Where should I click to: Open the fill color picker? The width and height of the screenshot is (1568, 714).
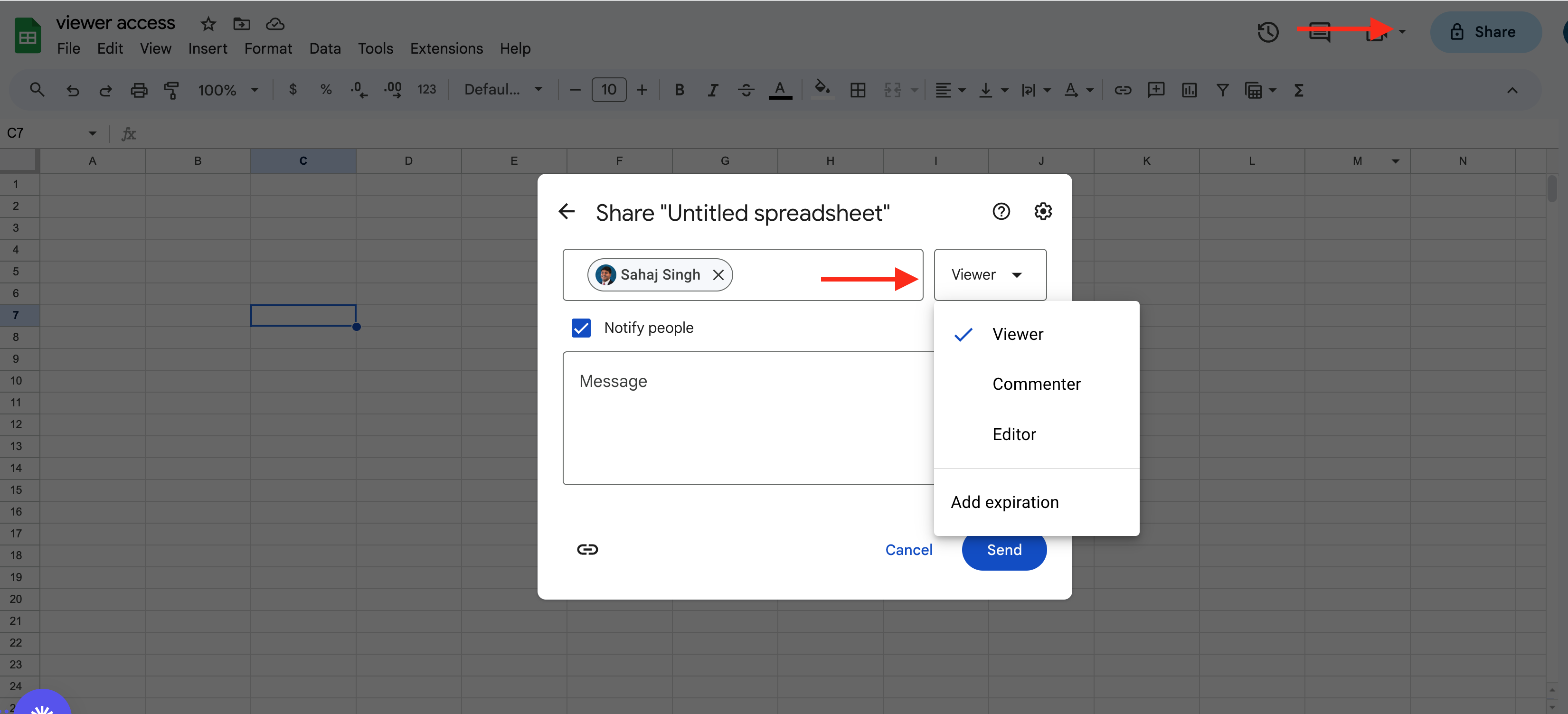coord(822,89)
